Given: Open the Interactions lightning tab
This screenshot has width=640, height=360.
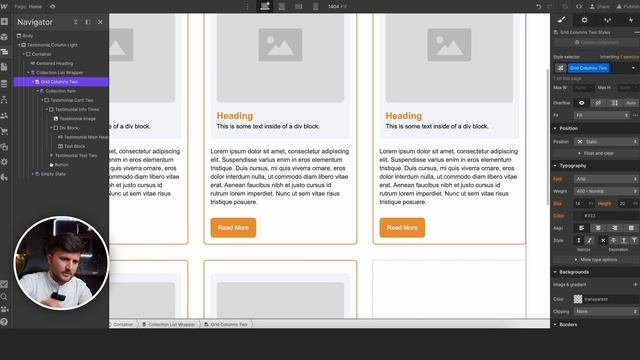Looking at the screenshot, I should pyautogui.click(x=631, y=20).
